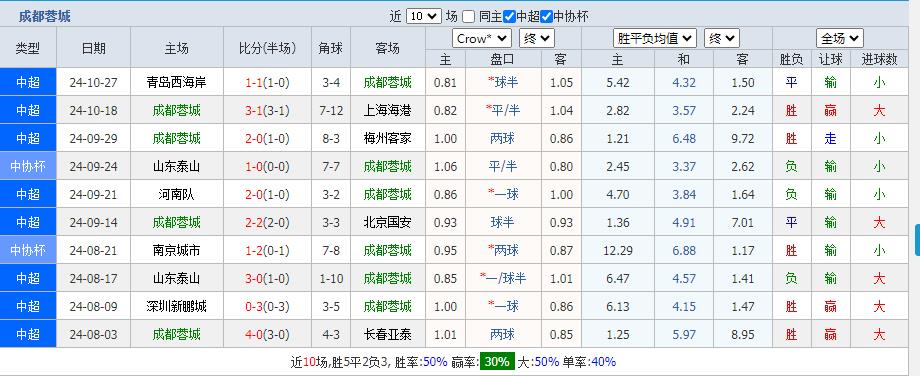
Task: Click the 1-1(1-0) score on 24-10-27
Action: [x=268, y=83]
